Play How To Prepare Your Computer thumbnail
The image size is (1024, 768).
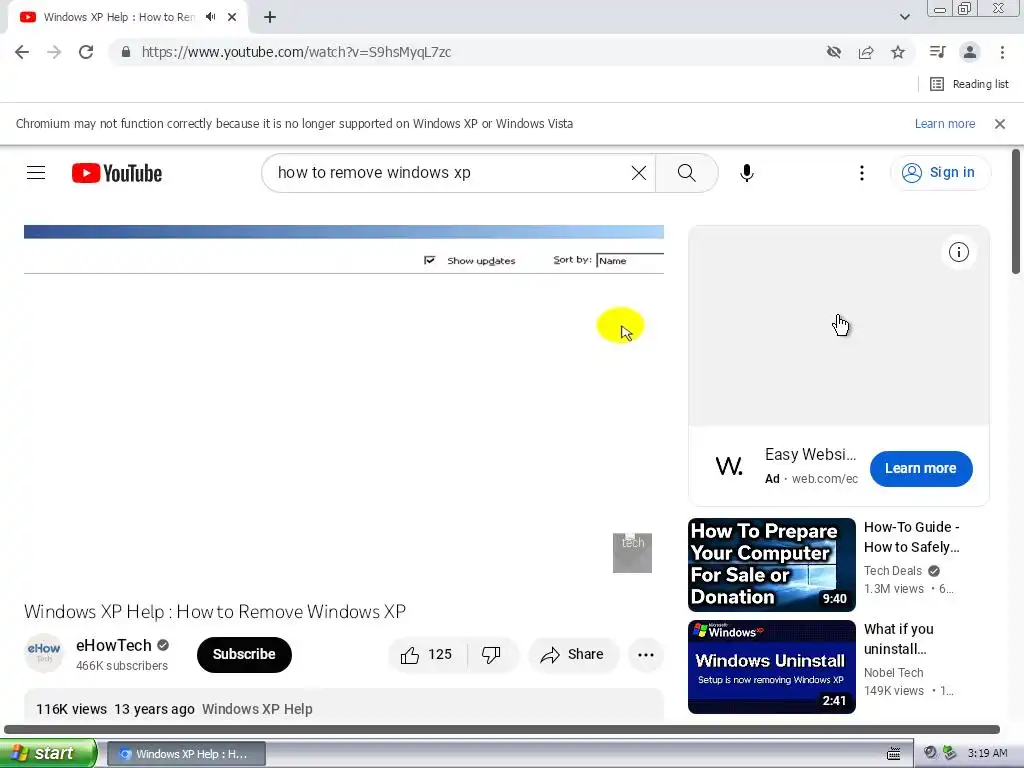coord(771,565)
